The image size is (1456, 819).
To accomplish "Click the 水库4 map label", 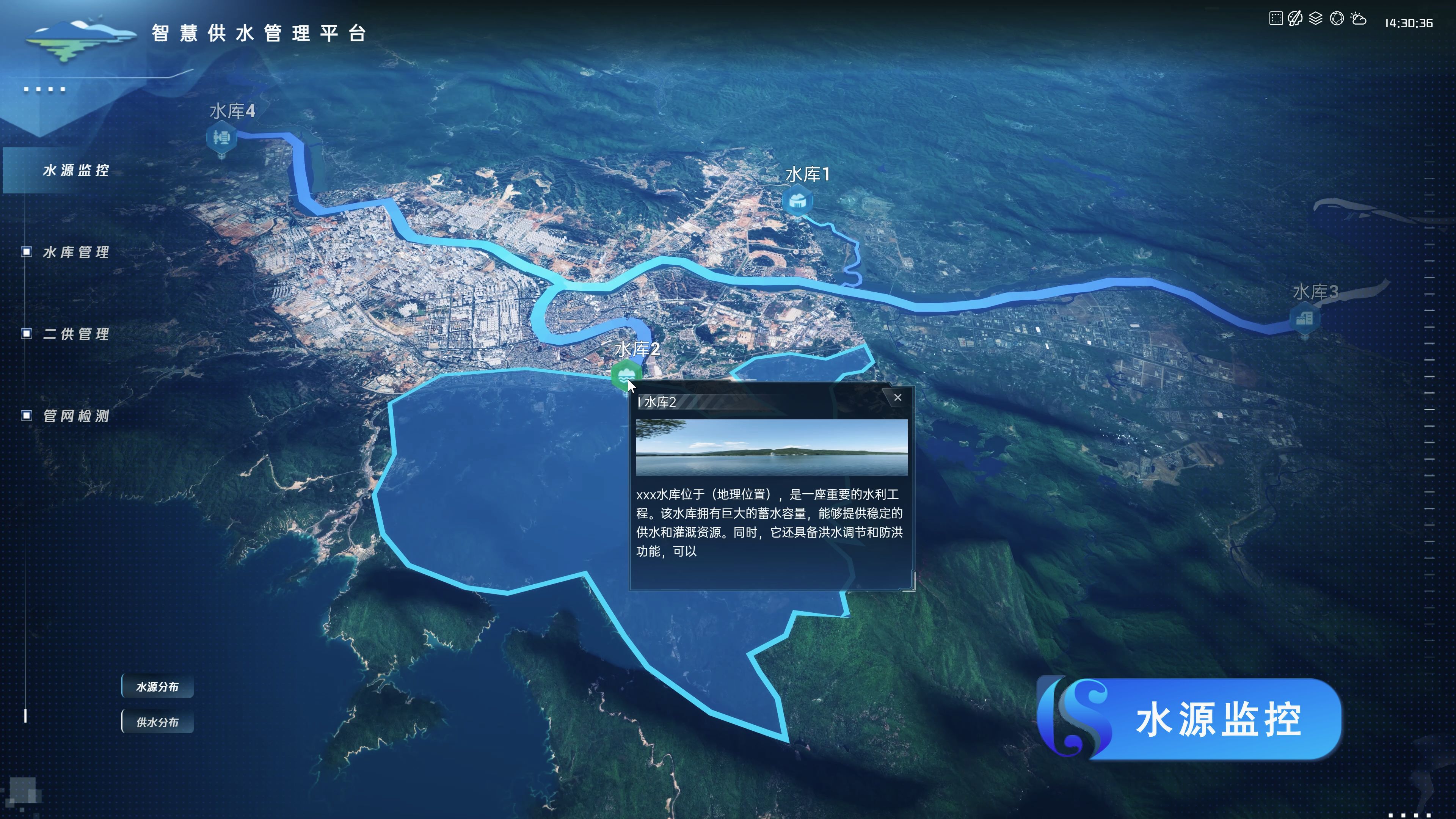I will (232, 111).
